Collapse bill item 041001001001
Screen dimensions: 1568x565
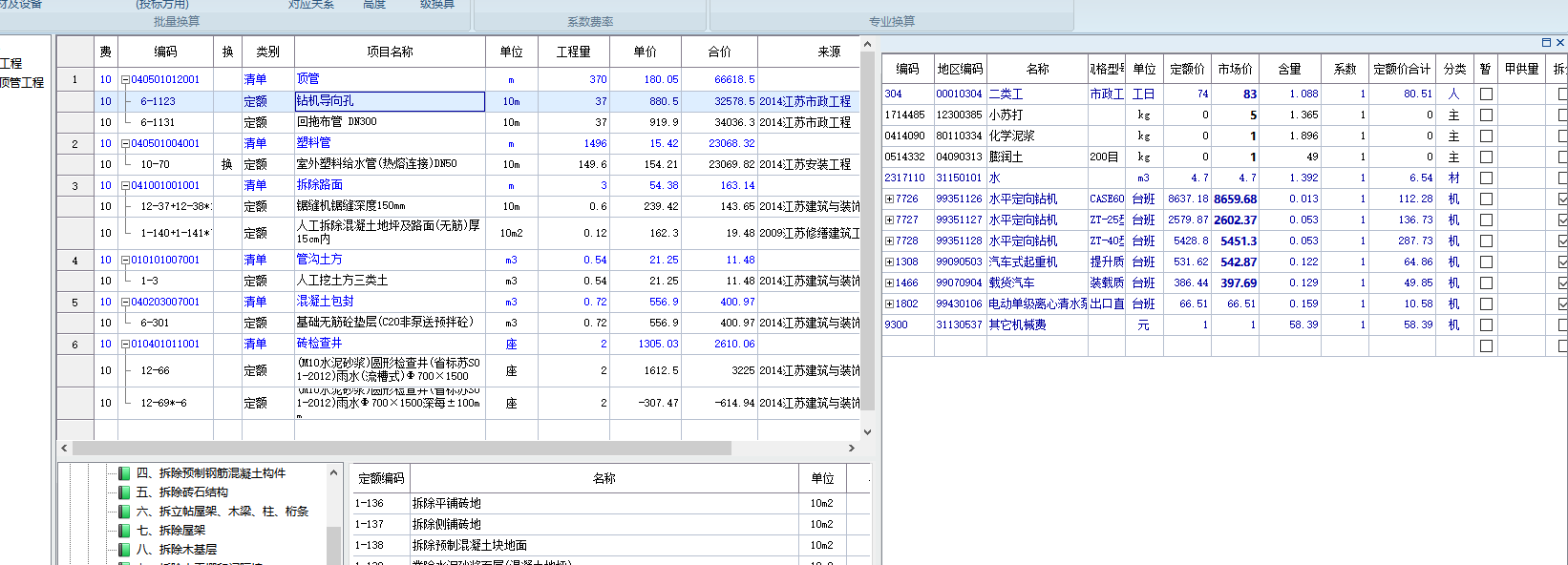125,186
